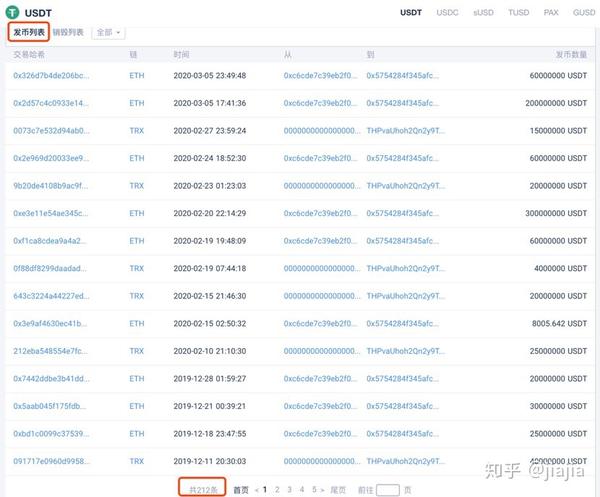This screenshot has height=497, width=600.
Task: Open the 销毁列表 burn list tab
Action: [68, 32]
